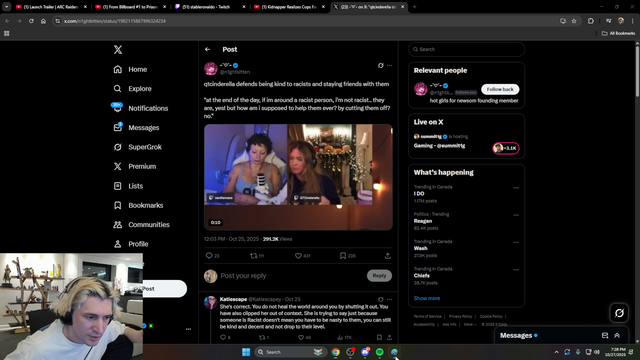Click reply icon on main post
Image resolution: width=640 pixels, height=360 pixels.
(x=209, y=256)
